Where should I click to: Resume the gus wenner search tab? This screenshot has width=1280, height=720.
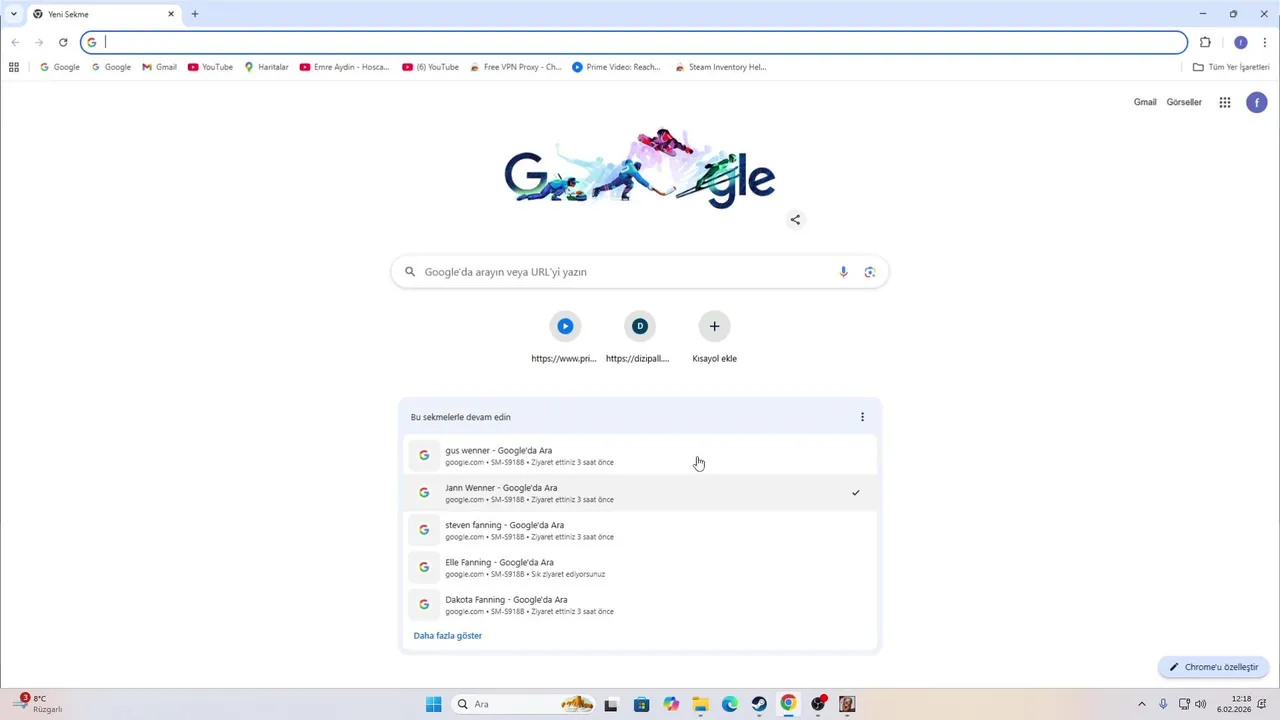[x=640, y=455]
